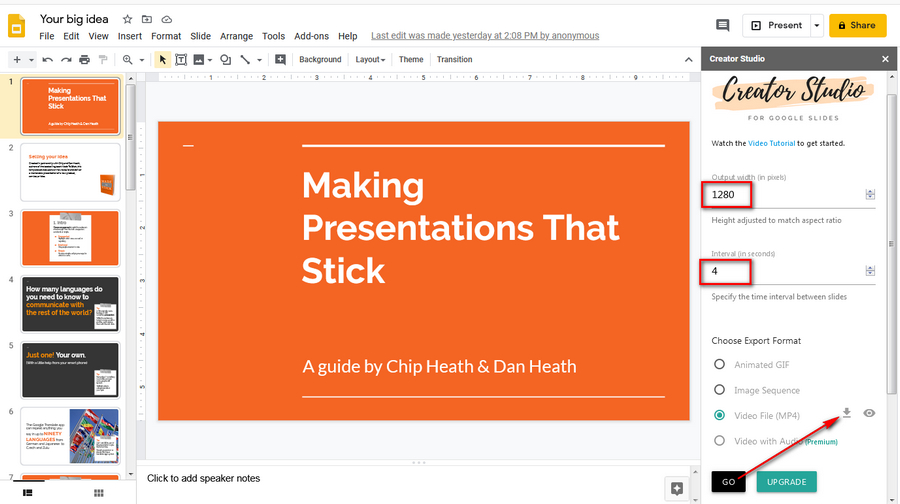Expand the new slide layout dropdown

pos(31,60)
